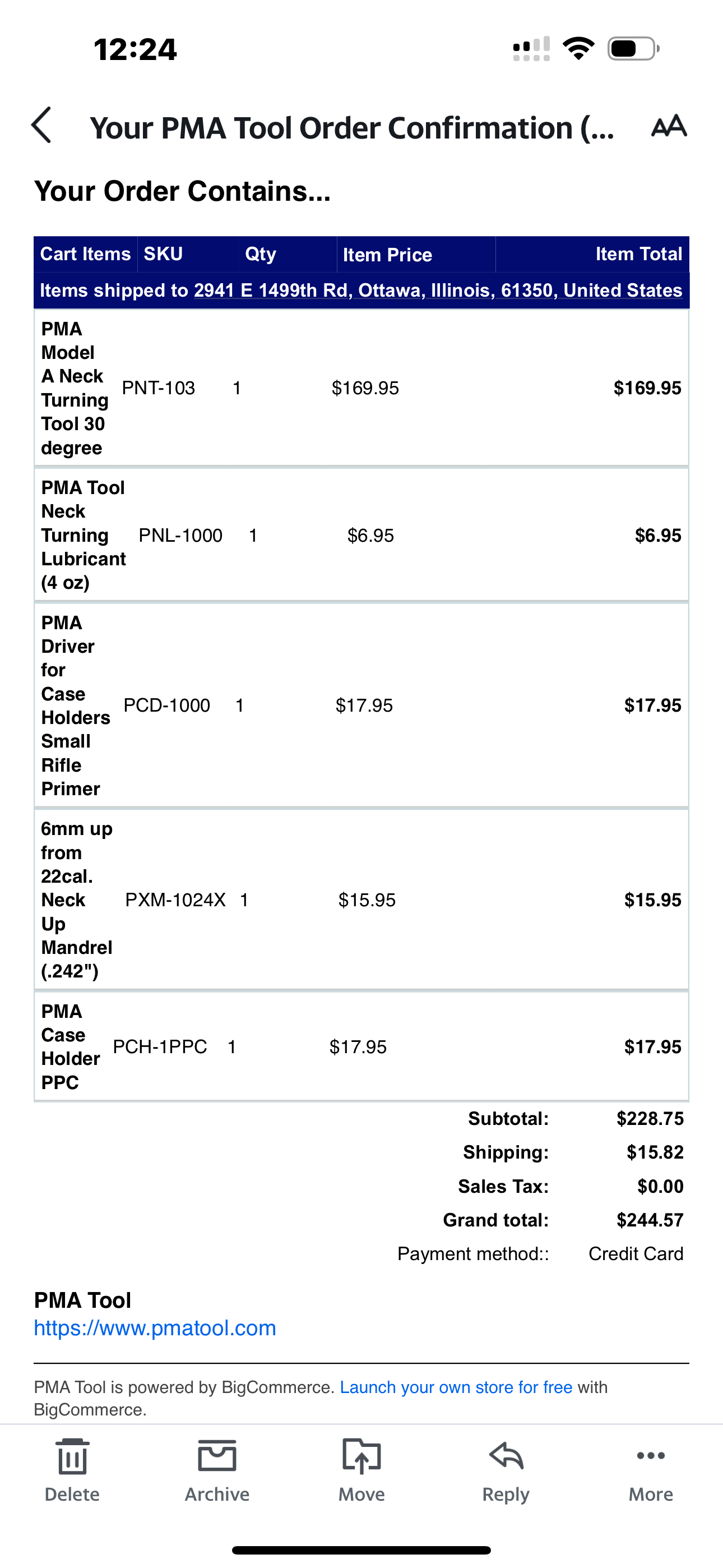Tap the Reply arrow icon
This screenshot has height=1568, width=723.
(506, 1456)
